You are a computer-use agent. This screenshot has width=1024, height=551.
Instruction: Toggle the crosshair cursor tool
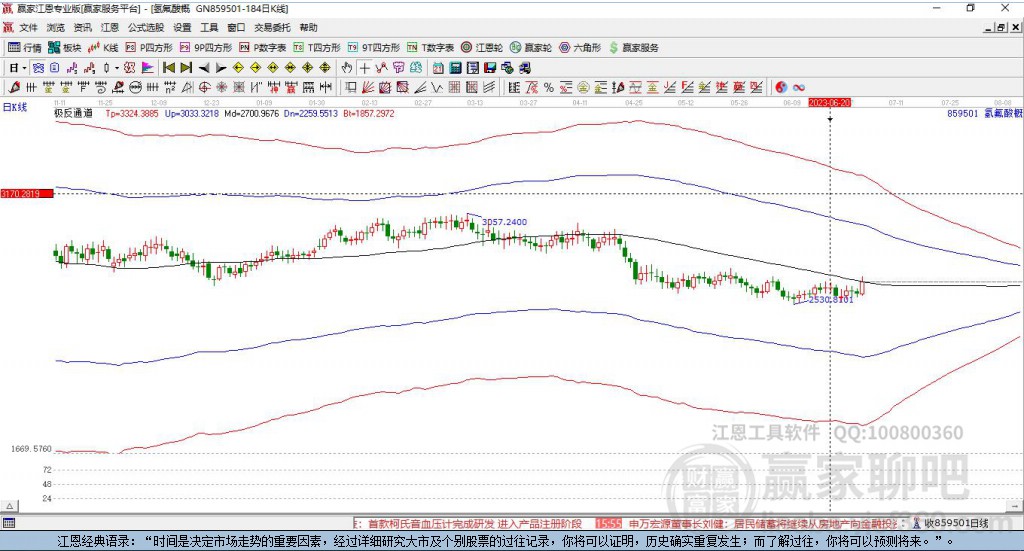click(x=364, y=68)
